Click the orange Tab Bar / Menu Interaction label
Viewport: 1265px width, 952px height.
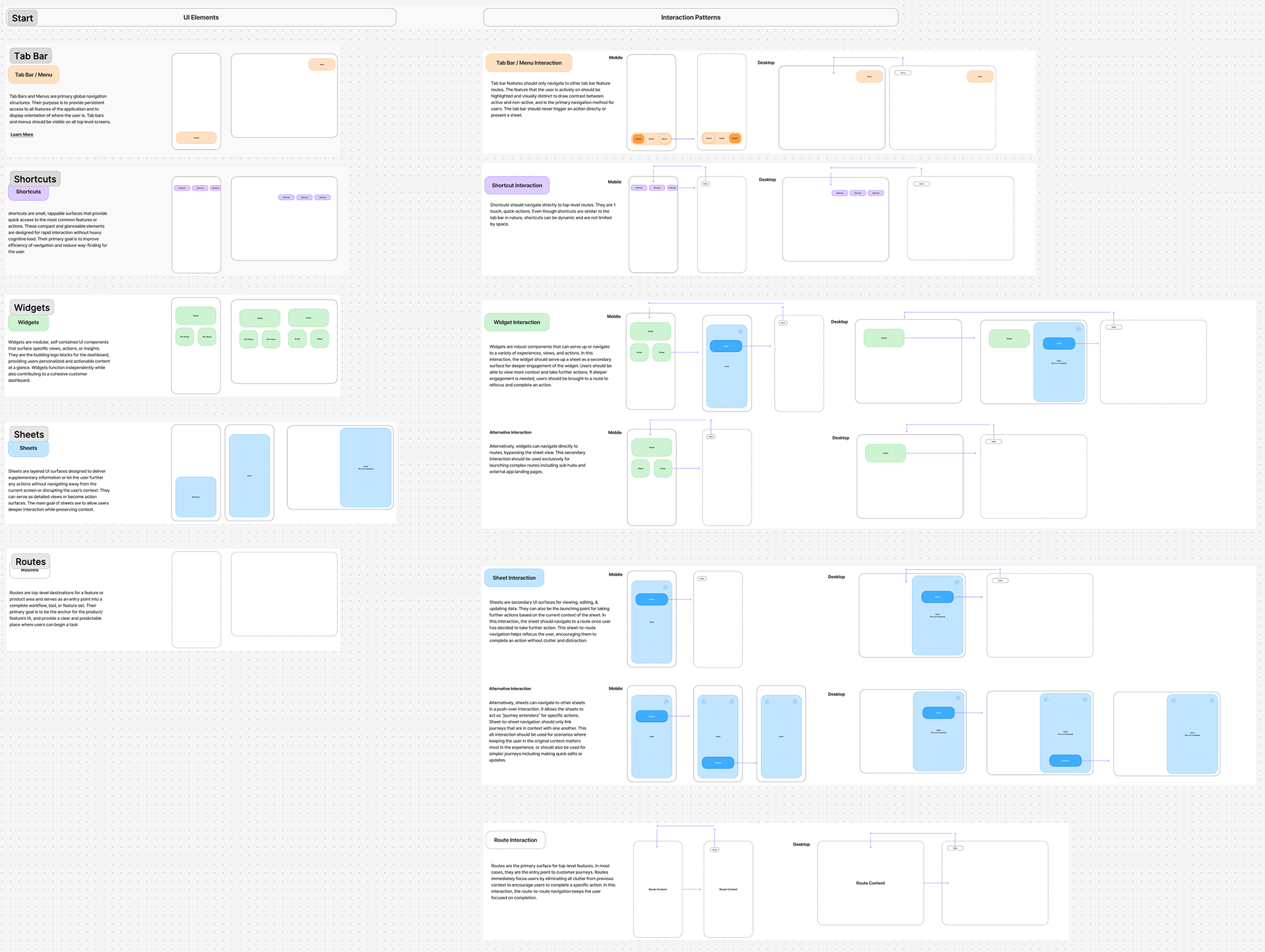pos(528,63)
